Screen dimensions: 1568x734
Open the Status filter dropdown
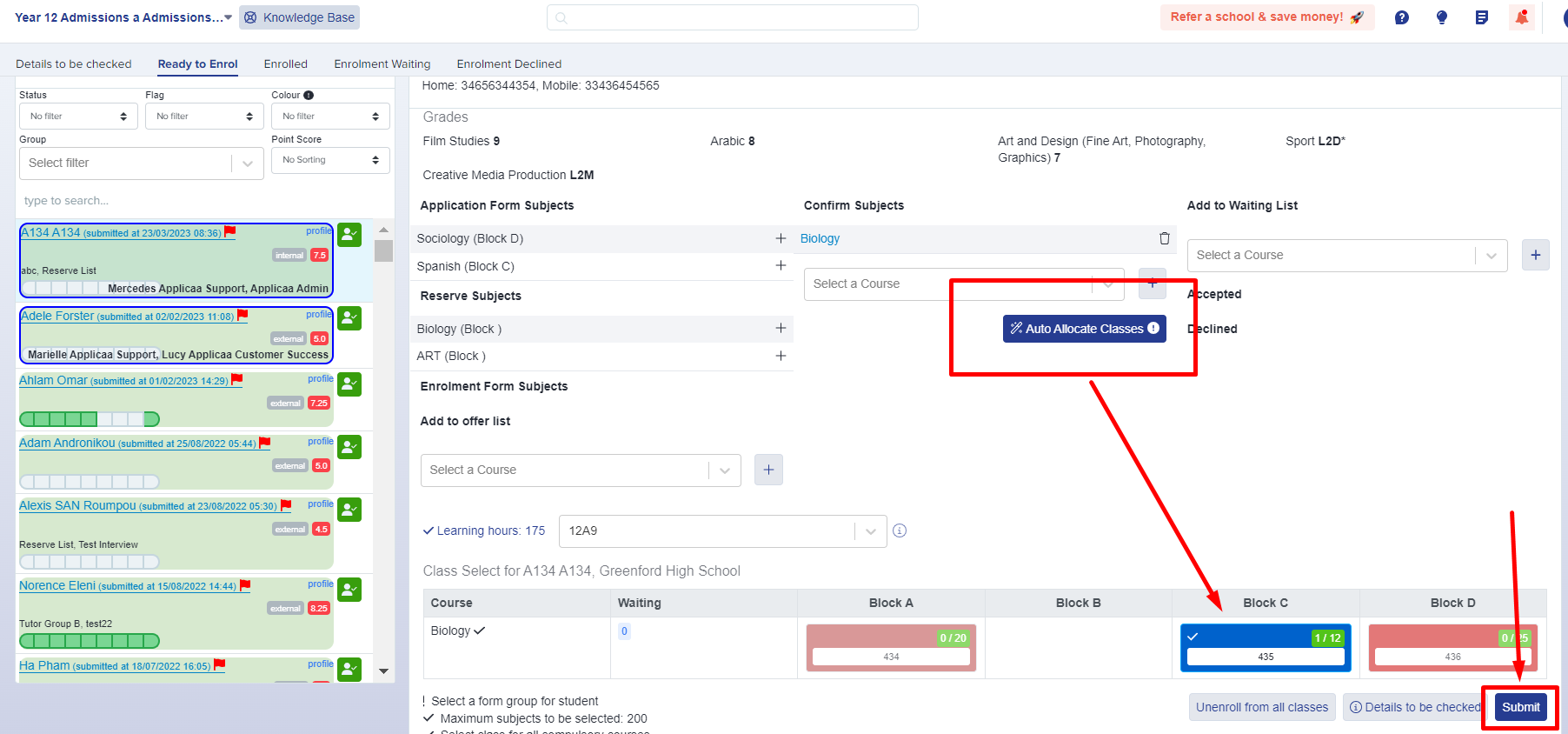[x=78, y=117]
